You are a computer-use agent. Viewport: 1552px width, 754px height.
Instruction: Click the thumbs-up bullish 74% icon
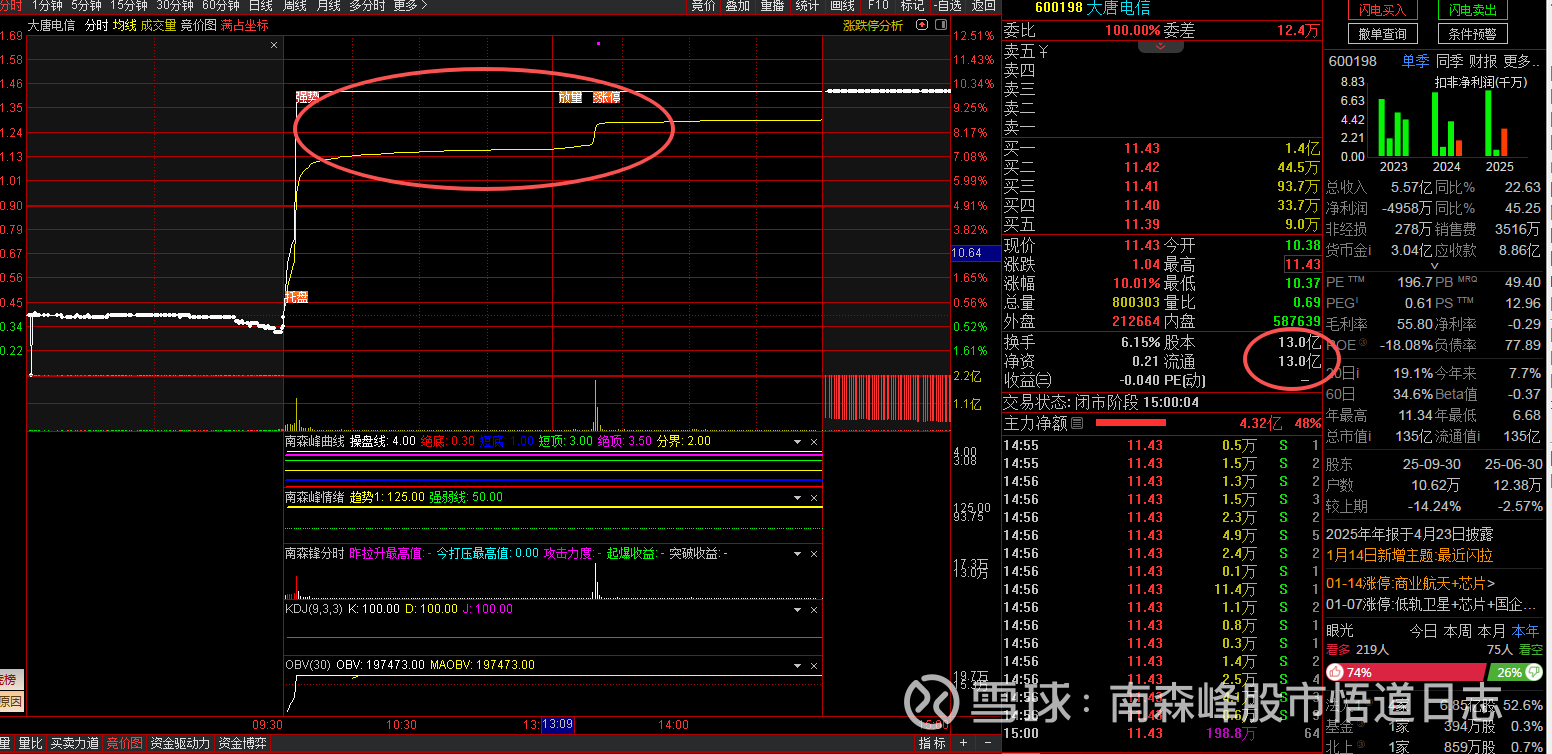(x=1334, y=672)
